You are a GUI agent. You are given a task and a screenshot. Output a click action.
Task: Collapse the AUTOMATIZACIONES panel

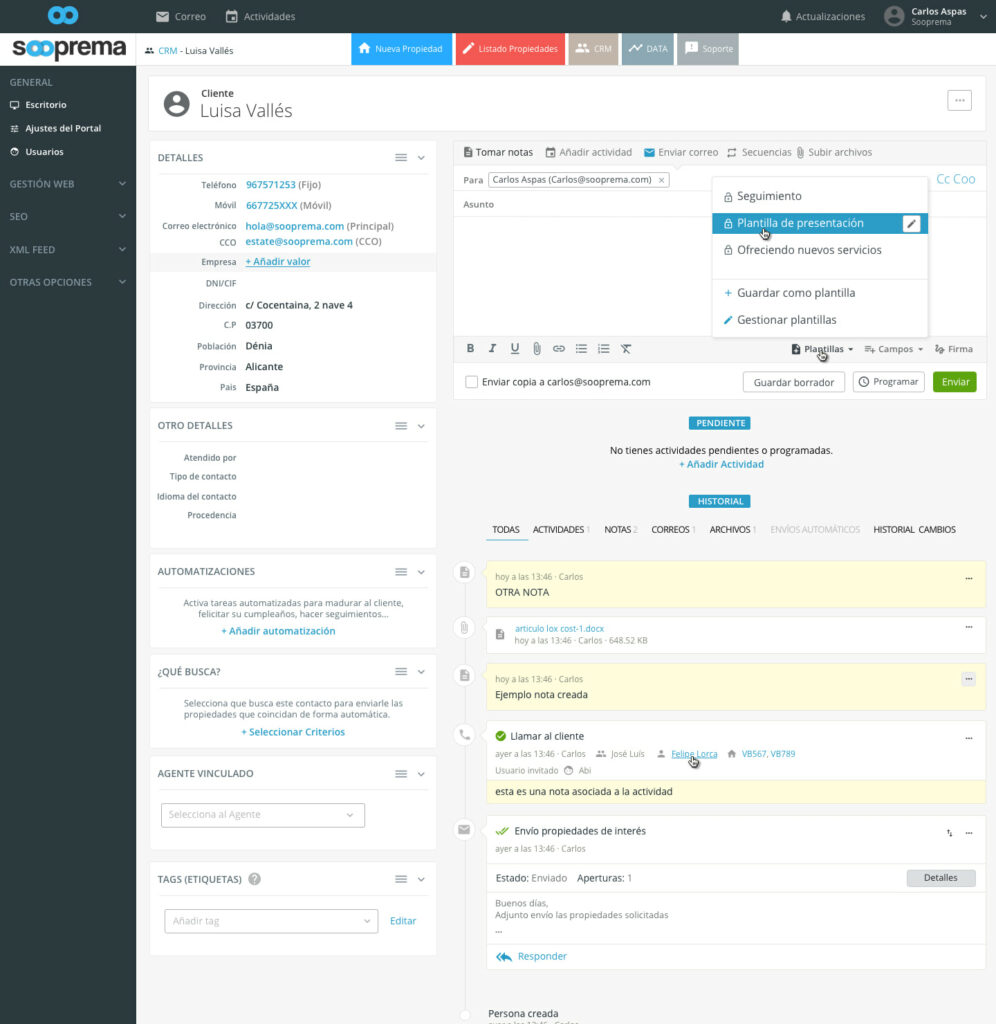tap(421, 571)
